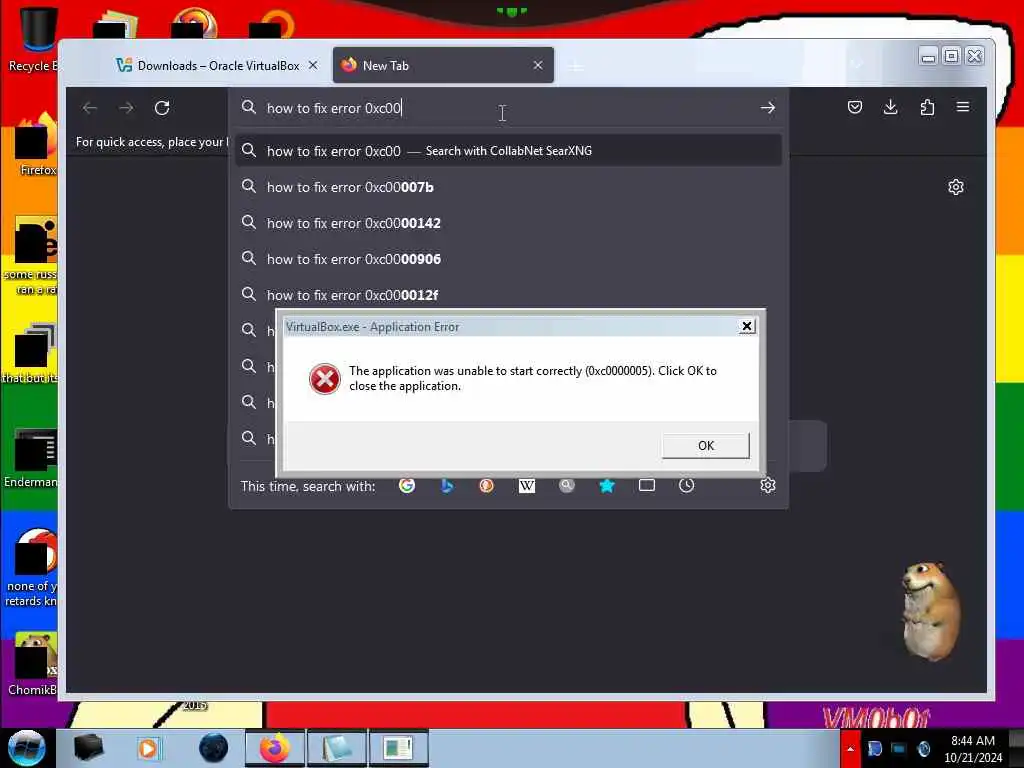
Task: Switch to Firefox on the taskbar
Action: point(275,748)
